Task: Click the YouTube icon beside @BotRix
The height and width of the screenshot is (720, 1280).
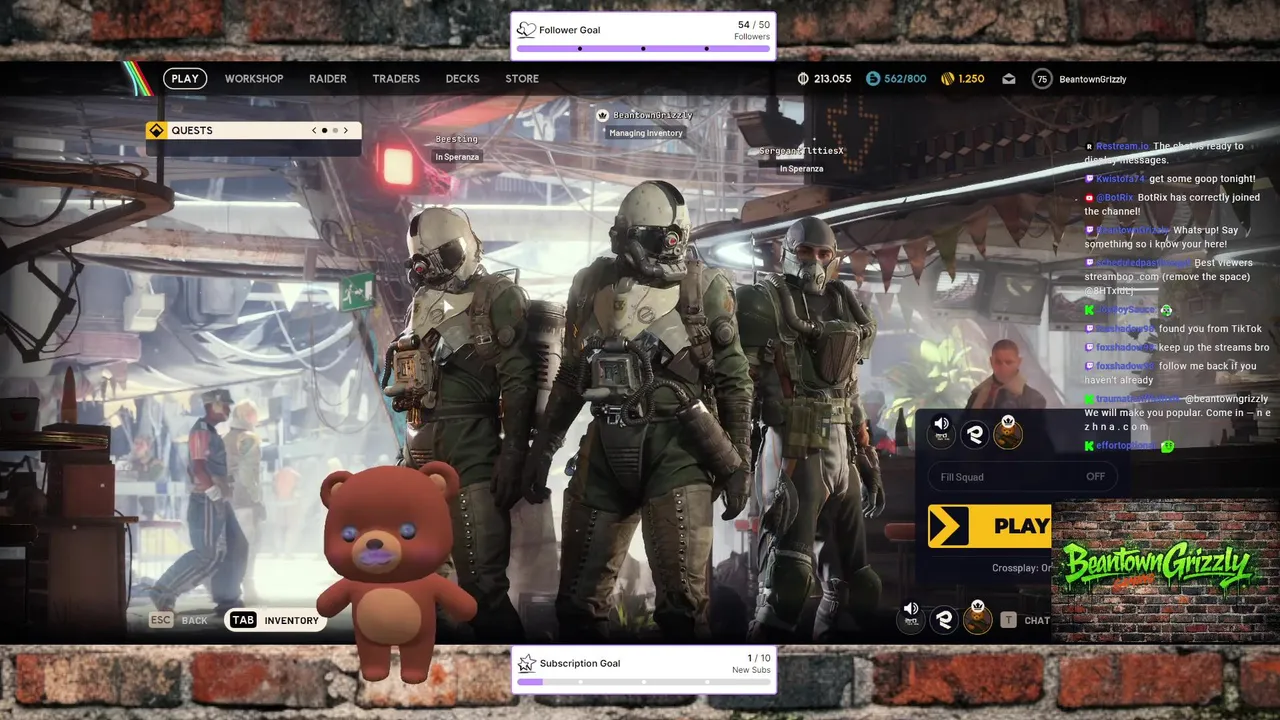Action: [x=1090, y=198]
